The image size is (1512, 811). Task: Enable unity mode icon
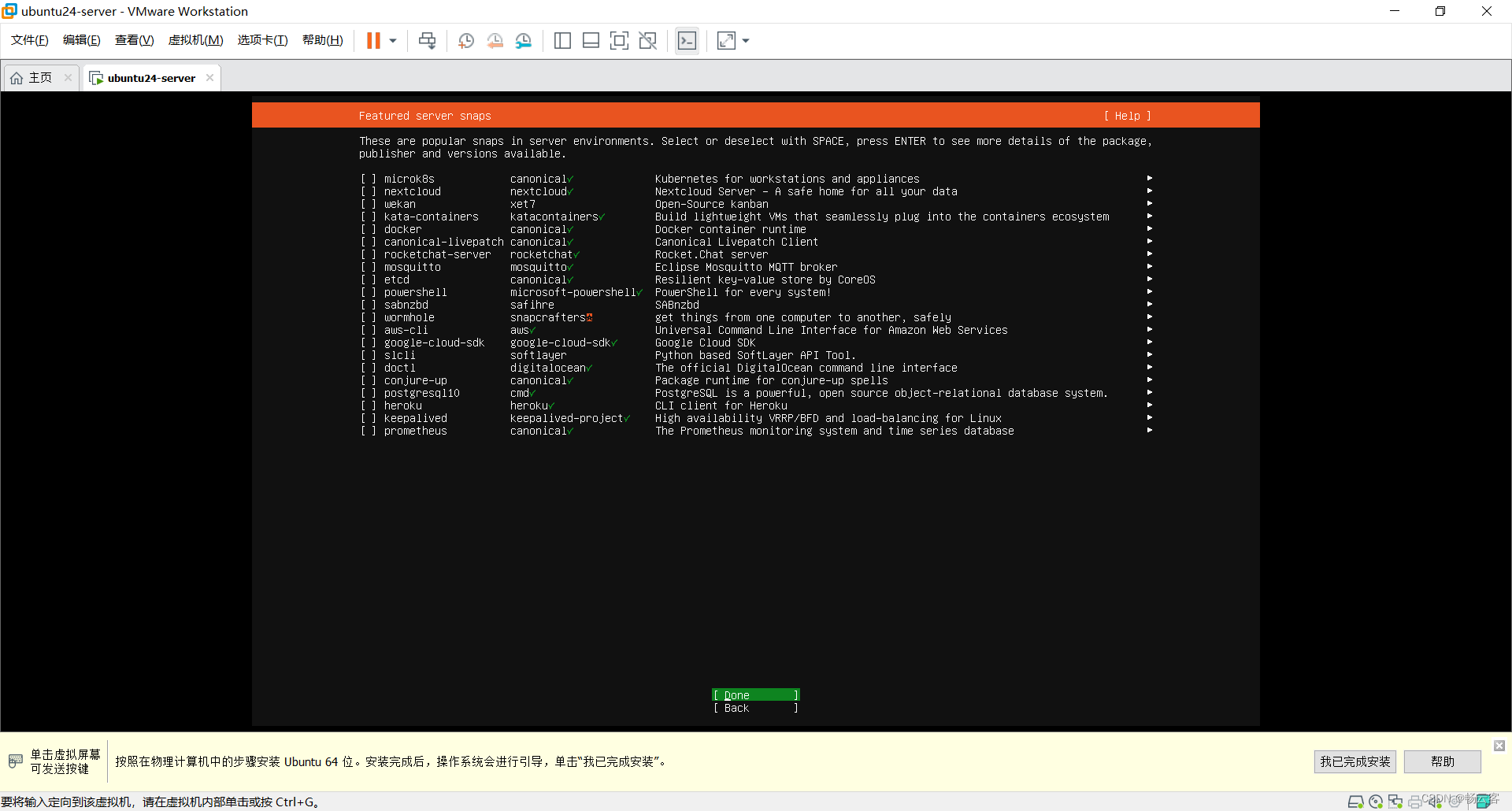pos(648,41)
